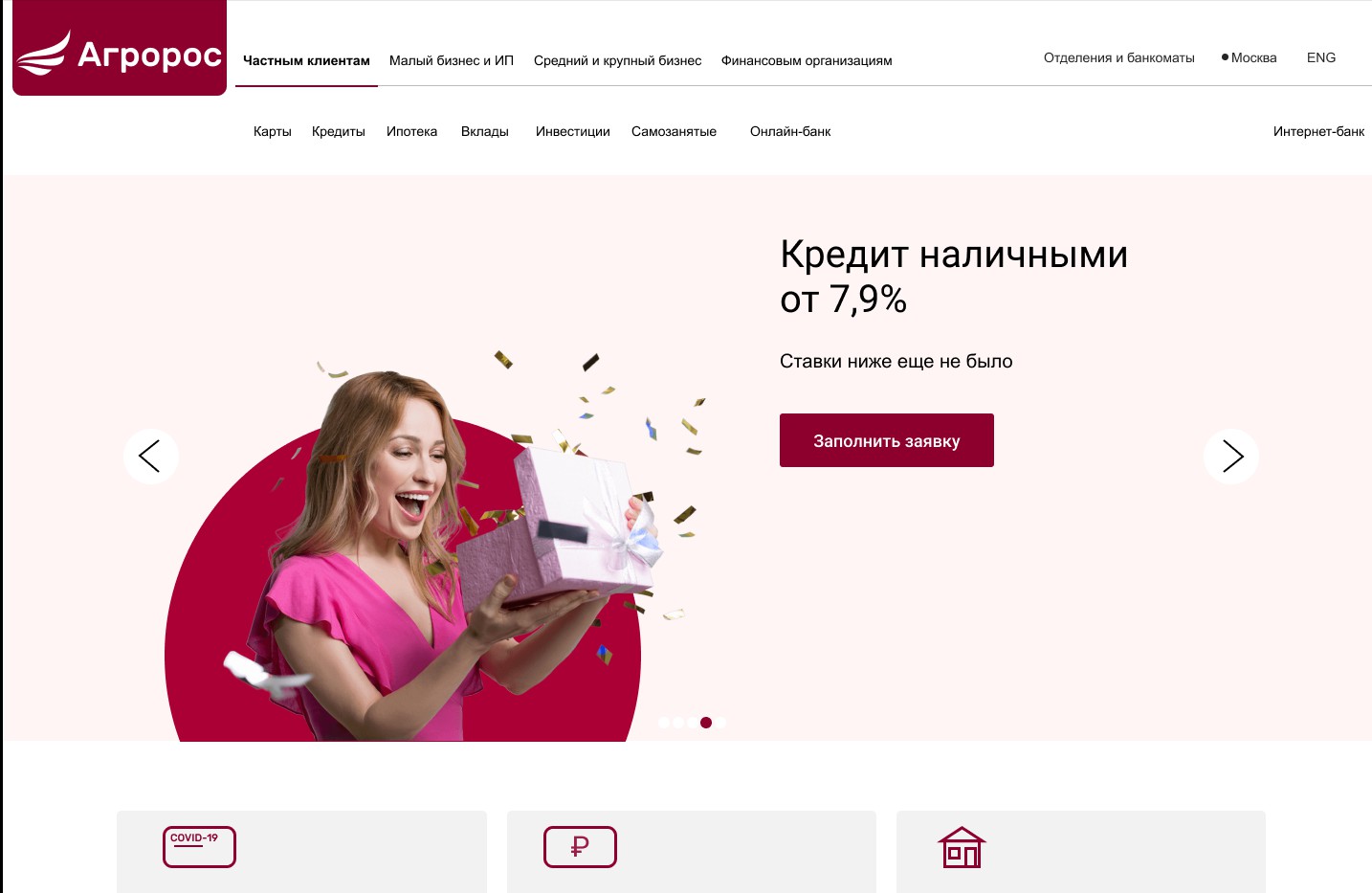Click Заполнить заявку button

coord(887,440)
